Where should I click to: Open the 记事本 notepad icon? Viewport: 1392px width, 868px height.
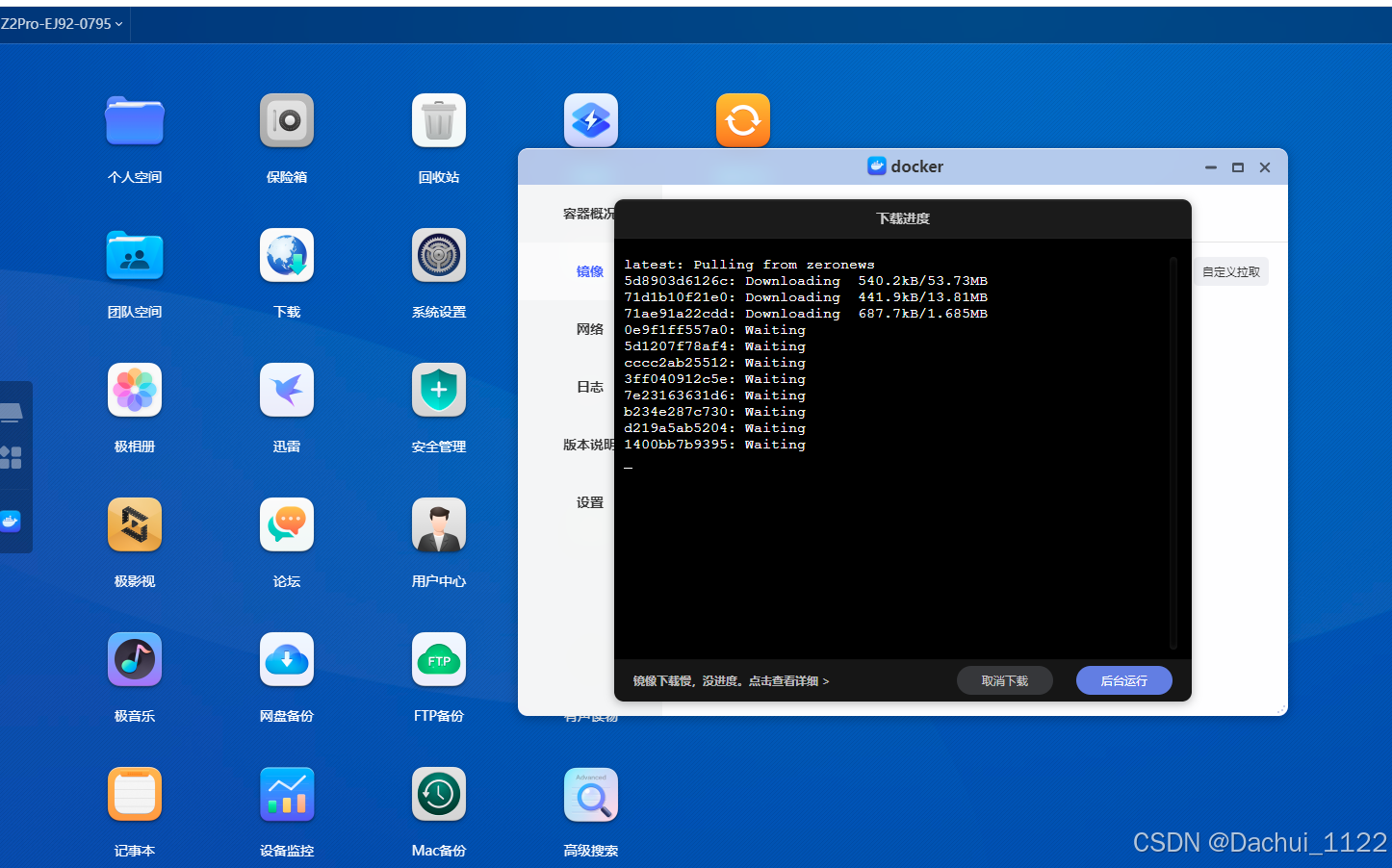(135, 794)
